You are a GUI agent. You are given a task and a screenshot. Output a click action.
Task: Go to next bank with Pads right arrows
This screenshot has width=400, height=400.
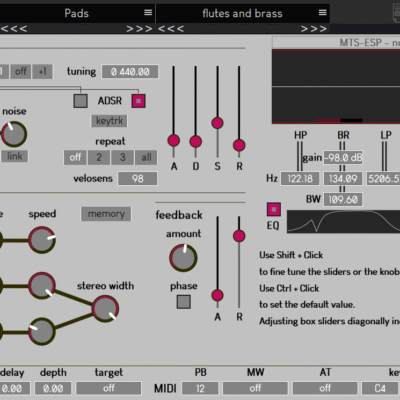point(139,29)
